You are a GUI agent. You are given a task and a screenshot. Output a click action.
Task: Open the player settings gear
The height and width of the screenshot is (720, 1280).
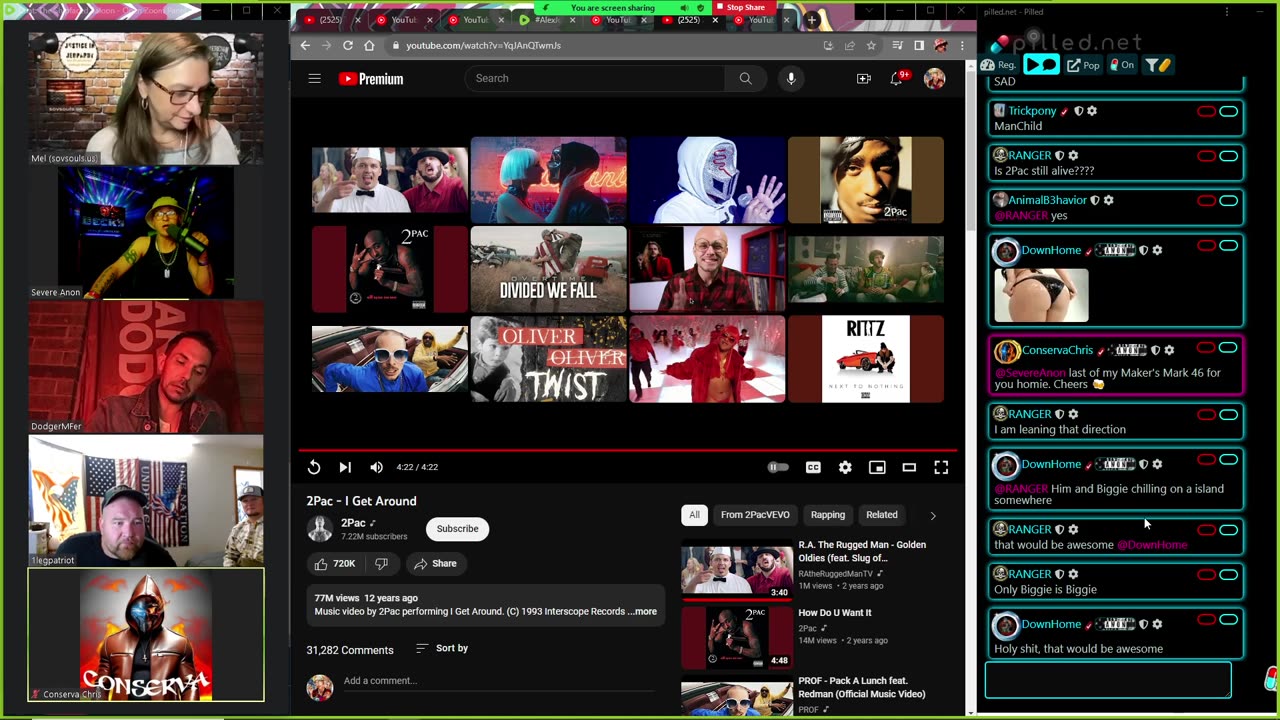pyautogui.click(x=845, y=467)
